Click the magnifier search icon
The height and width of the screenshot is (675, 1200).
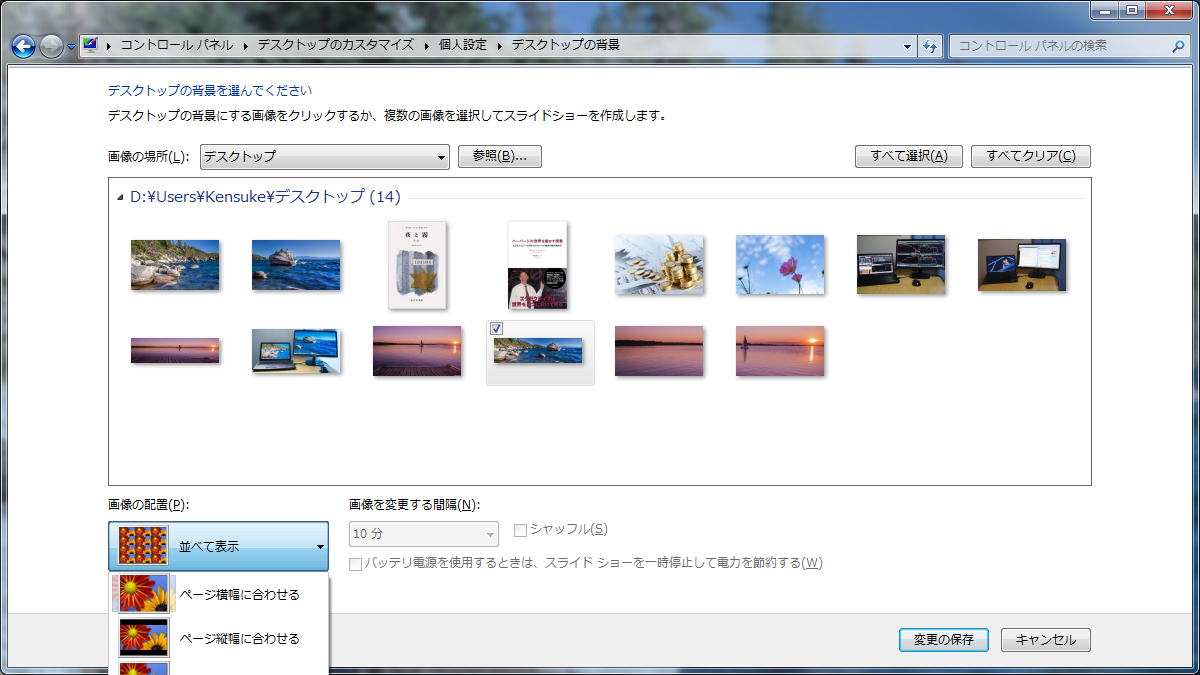coord(1178,46)
